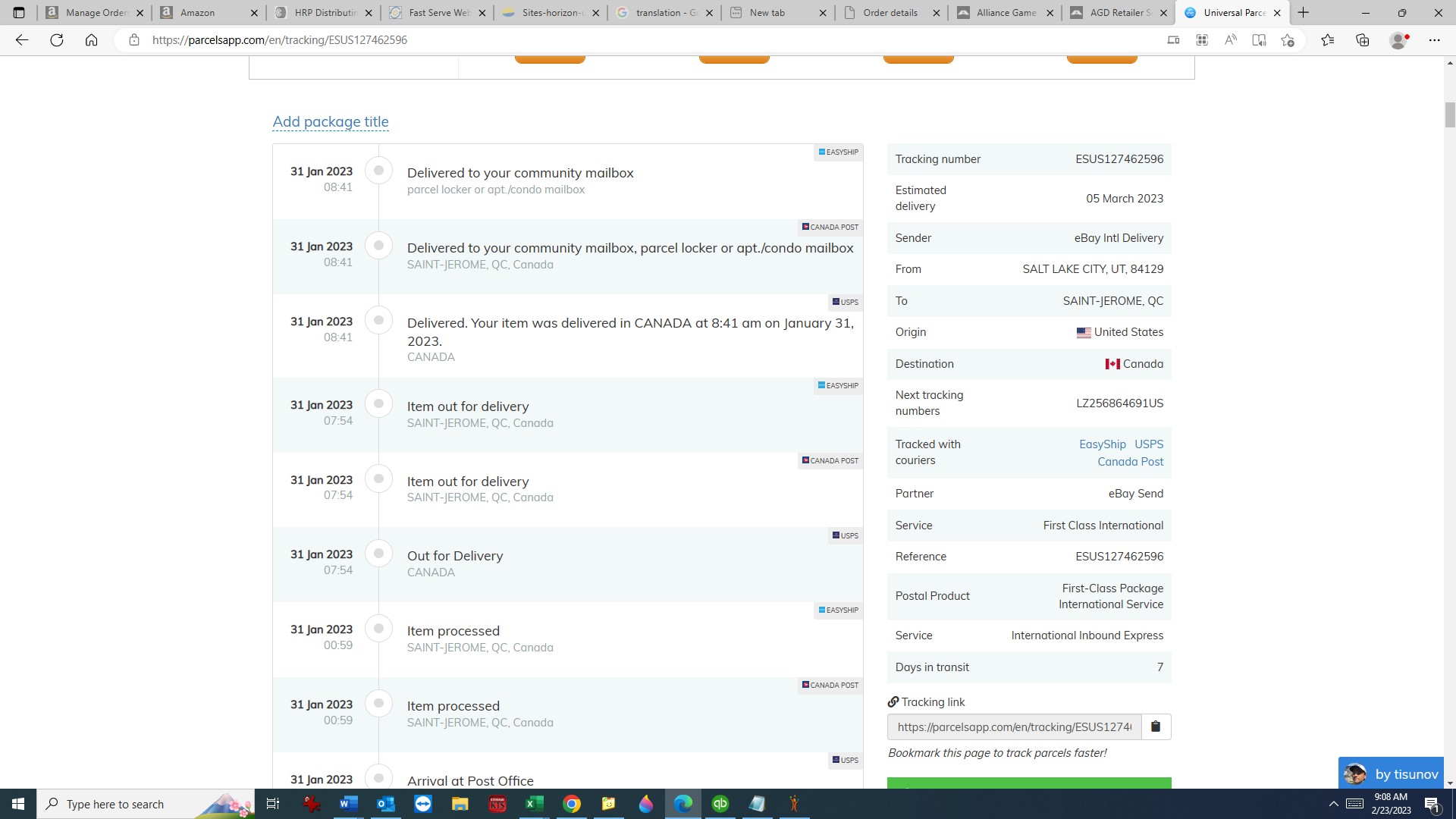1456x819 pixels.
Task: Open browser Collections icon
Action: coord(1363,40)
